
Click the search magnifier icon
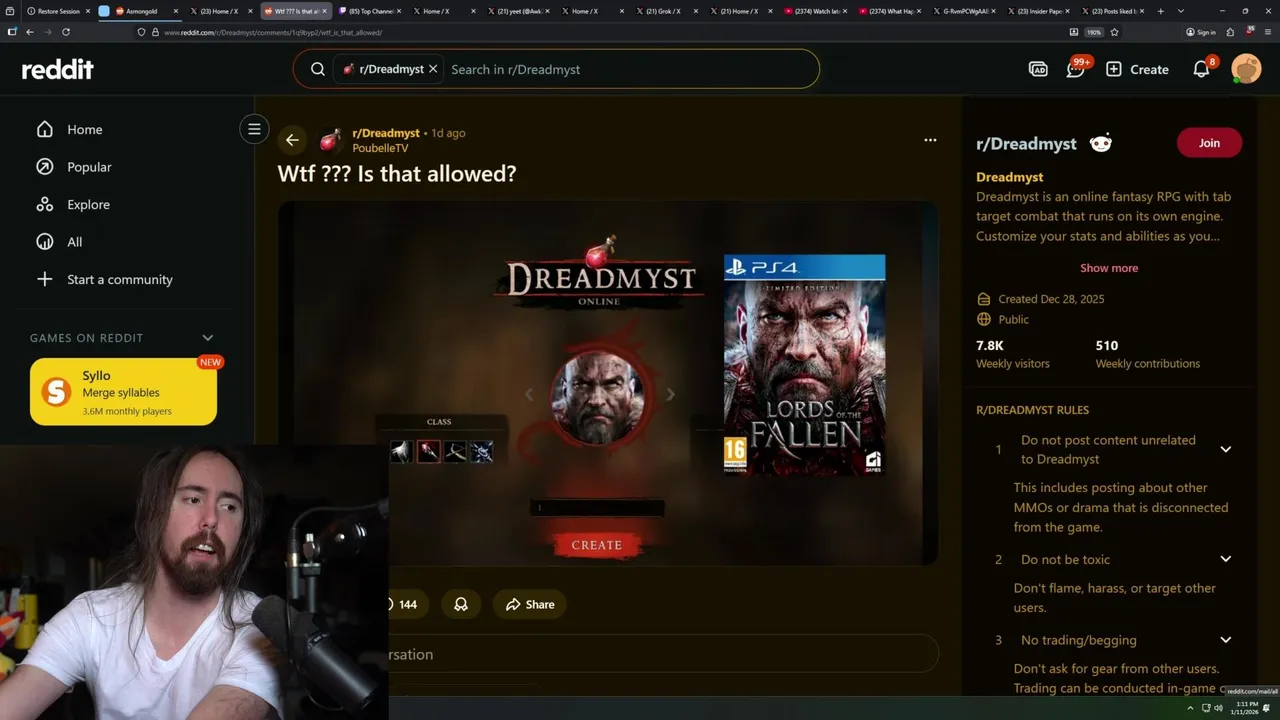(317, 69)
